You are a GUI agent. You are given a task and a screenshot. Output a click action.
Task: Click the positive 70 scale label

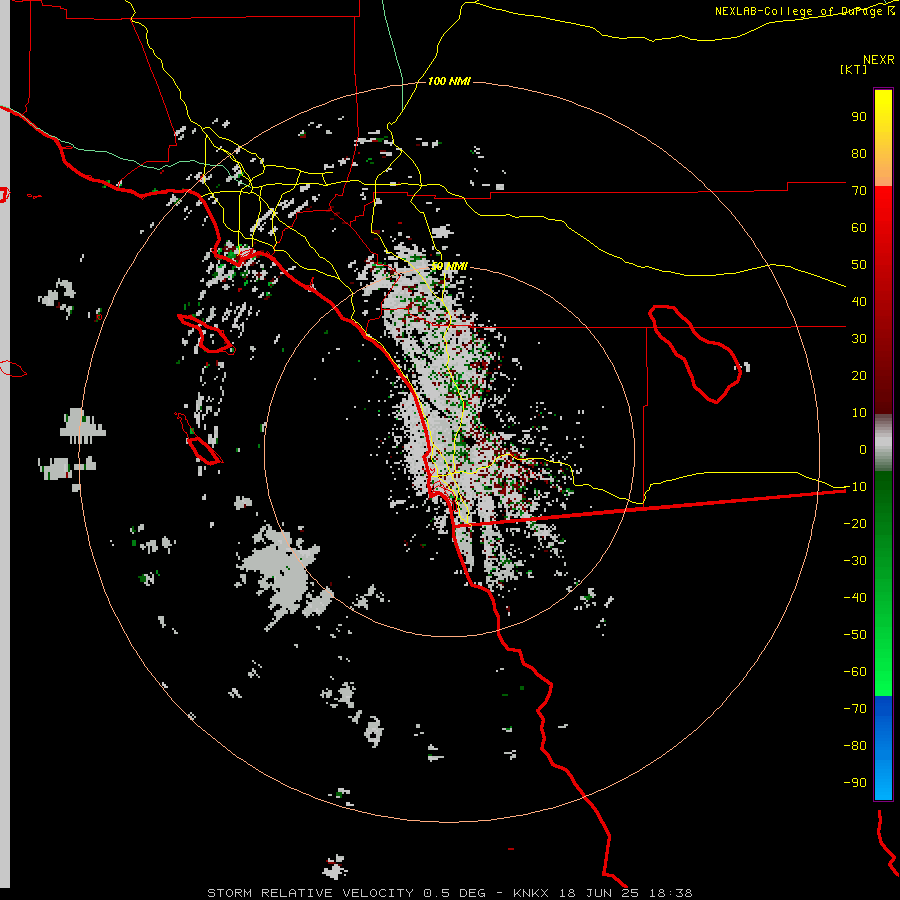tap(859, 191)
